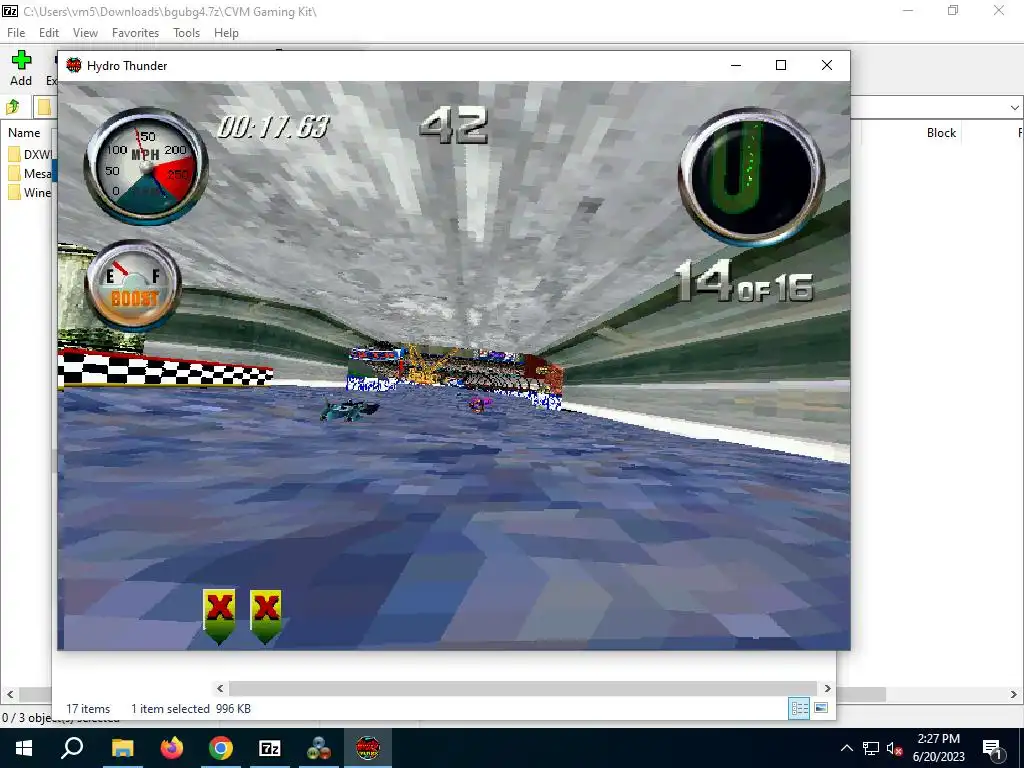
Task: Open the File menu in 7-Zip
Action: (x=16, y=33)
